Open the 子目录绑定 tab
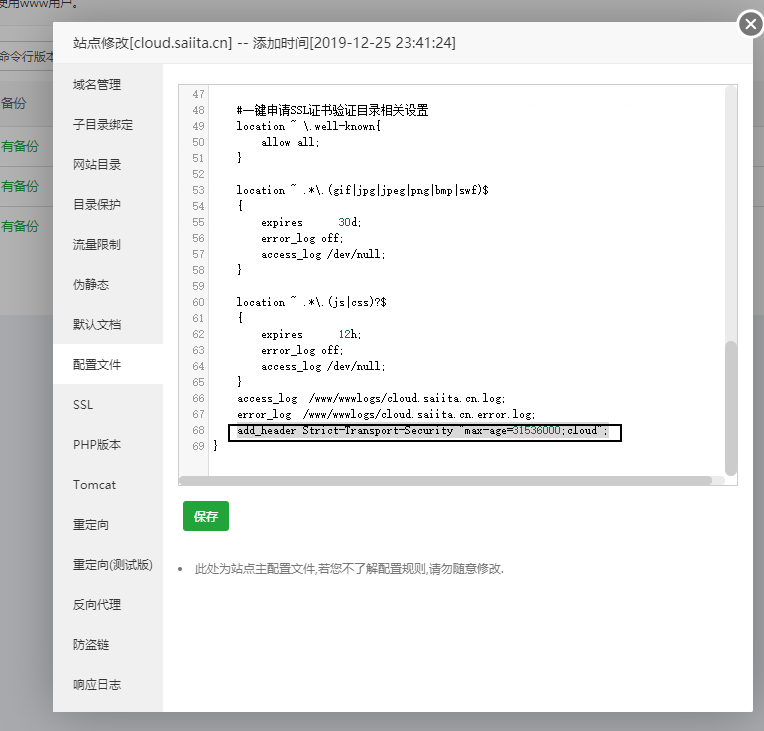This screenshot has height=731, width=764. pos(102,125)
